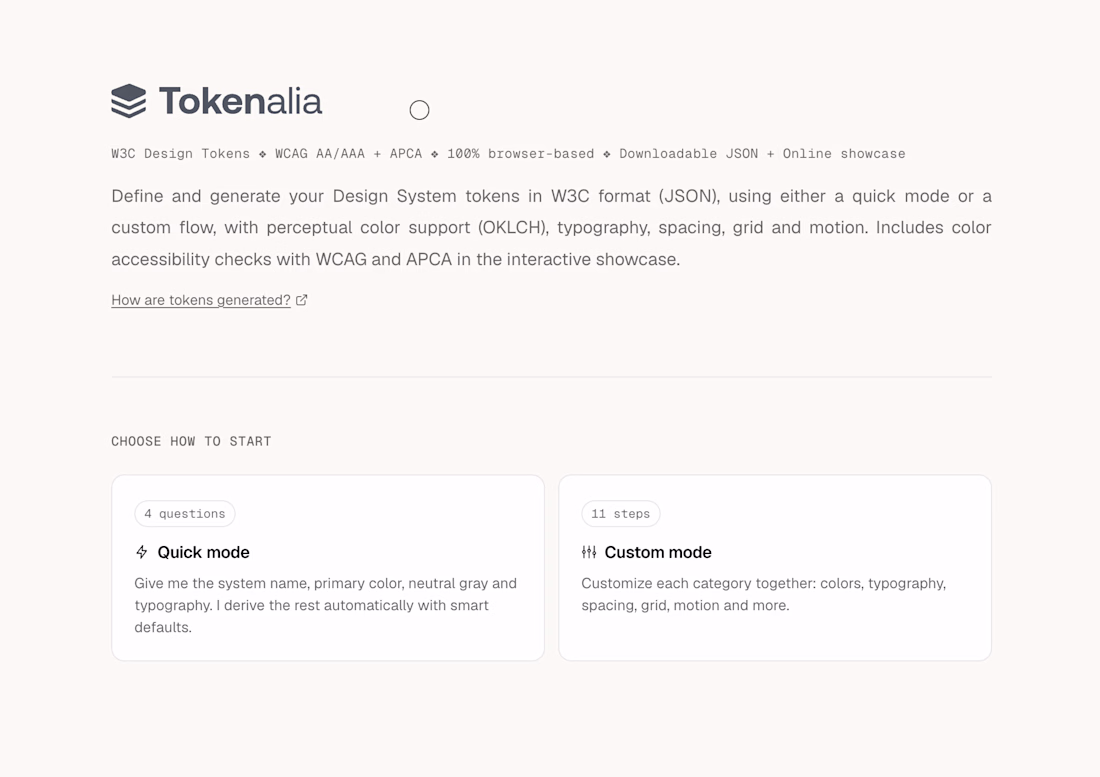Click the lightning bolt Quick mode icon
This screenshot has width=1100, height=777.
coord(142,553)
